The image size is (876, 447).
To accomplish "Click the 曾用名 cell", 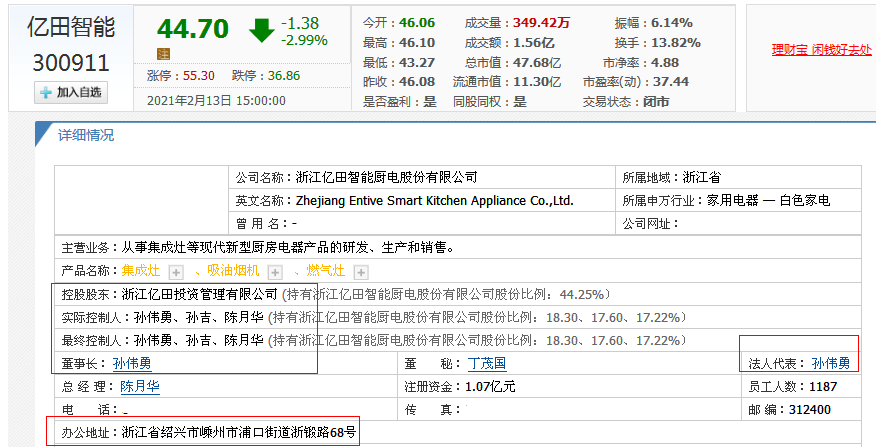I will (422, 224).
